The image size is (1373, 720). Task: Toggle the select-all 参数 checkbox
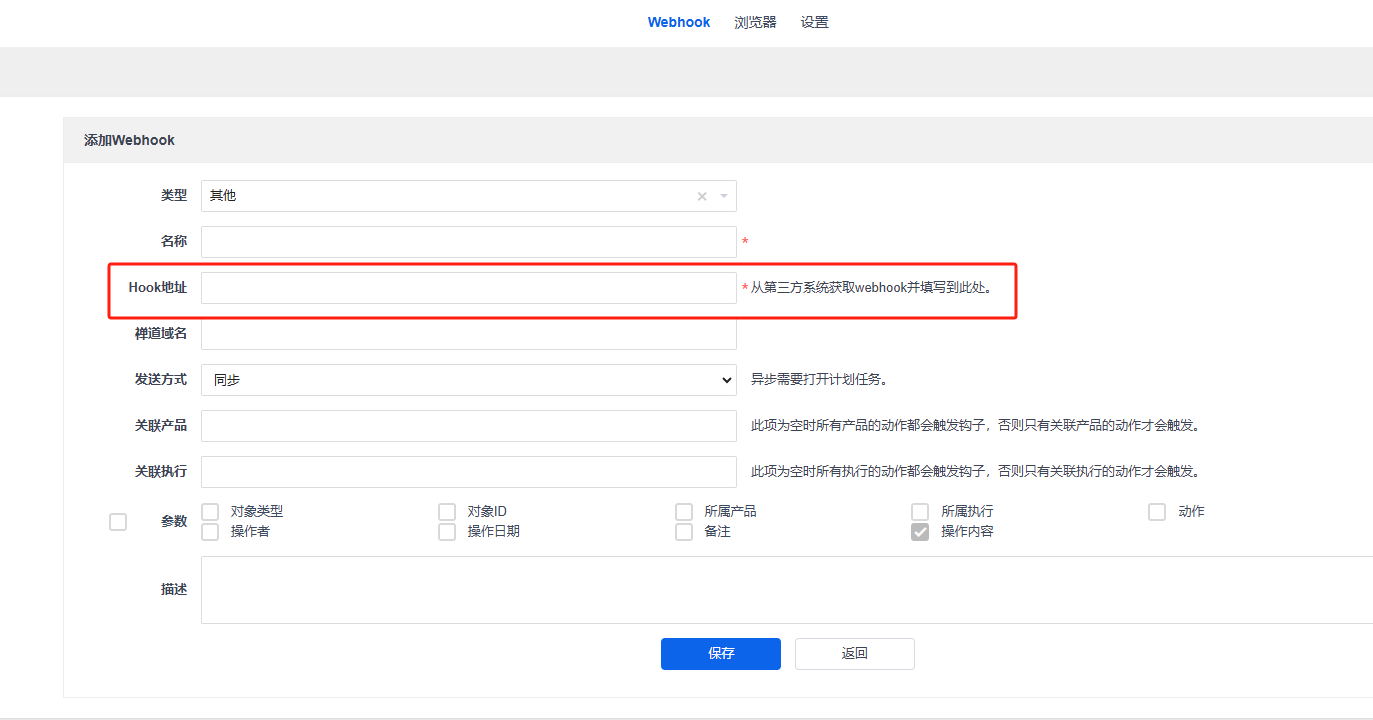(117, 521)
